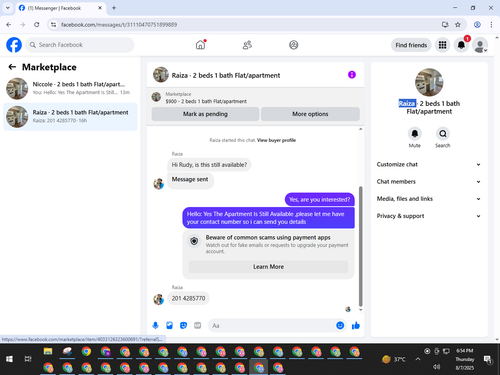500x375 pixels.
Task: Choose a GIF icon
Action: pyautogui.click(x=198, y=325)
